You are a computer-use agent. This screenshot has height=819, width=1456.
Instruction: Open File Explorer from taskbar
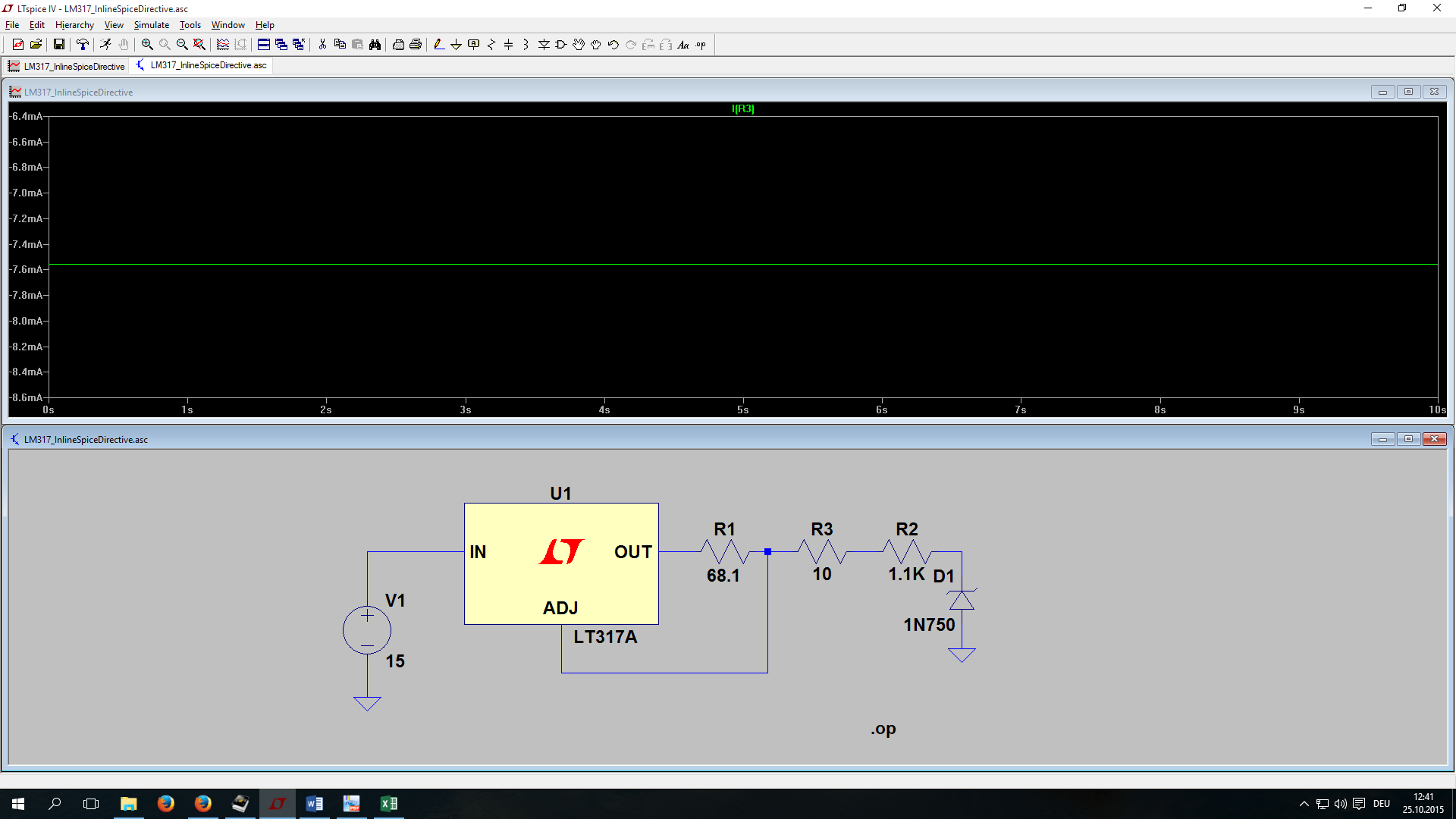(x=128, y=804)
